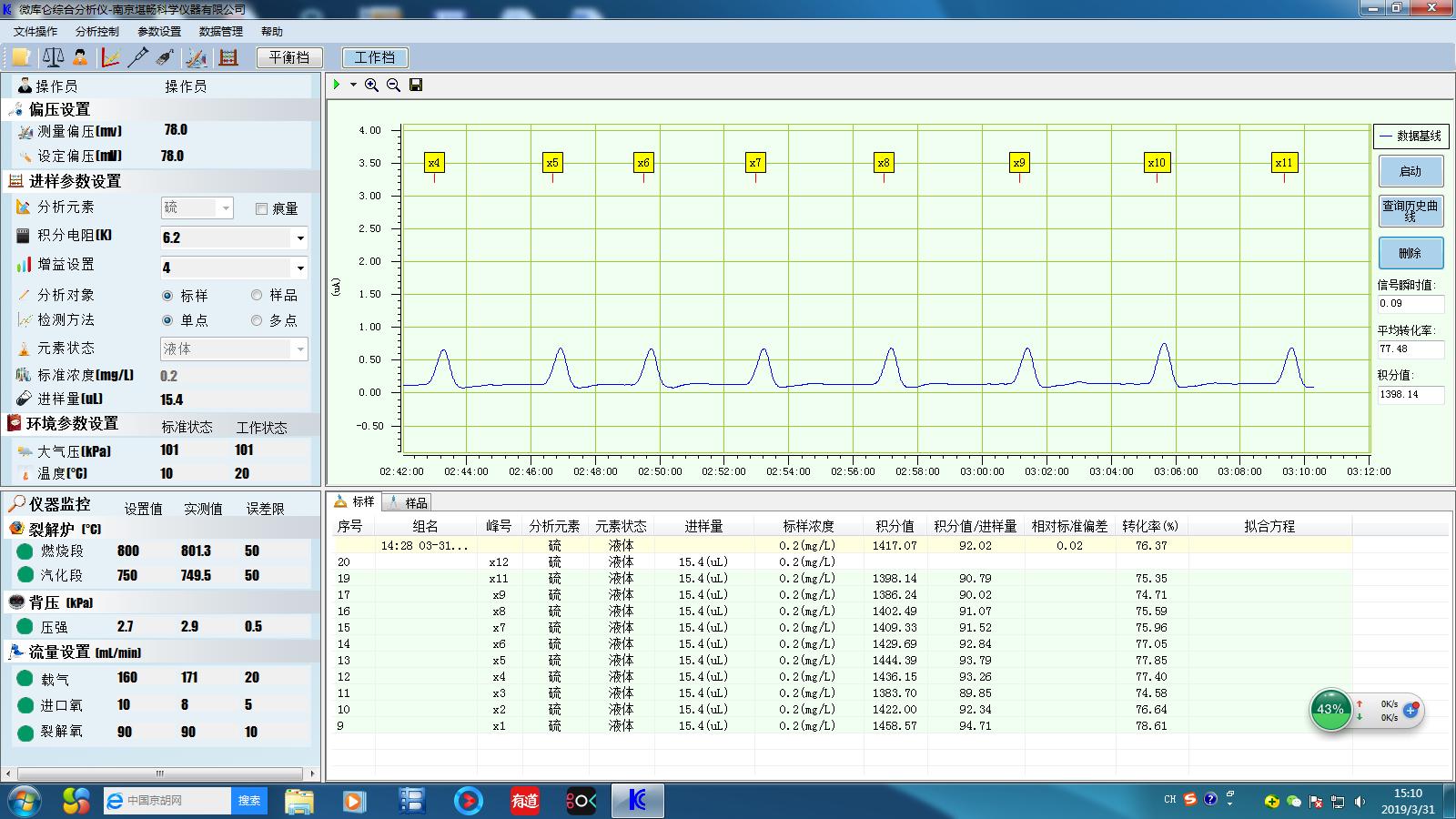Expand the arrow next to play button
Viewport: 1456px width, 819px height.
(x=353, y=85)
